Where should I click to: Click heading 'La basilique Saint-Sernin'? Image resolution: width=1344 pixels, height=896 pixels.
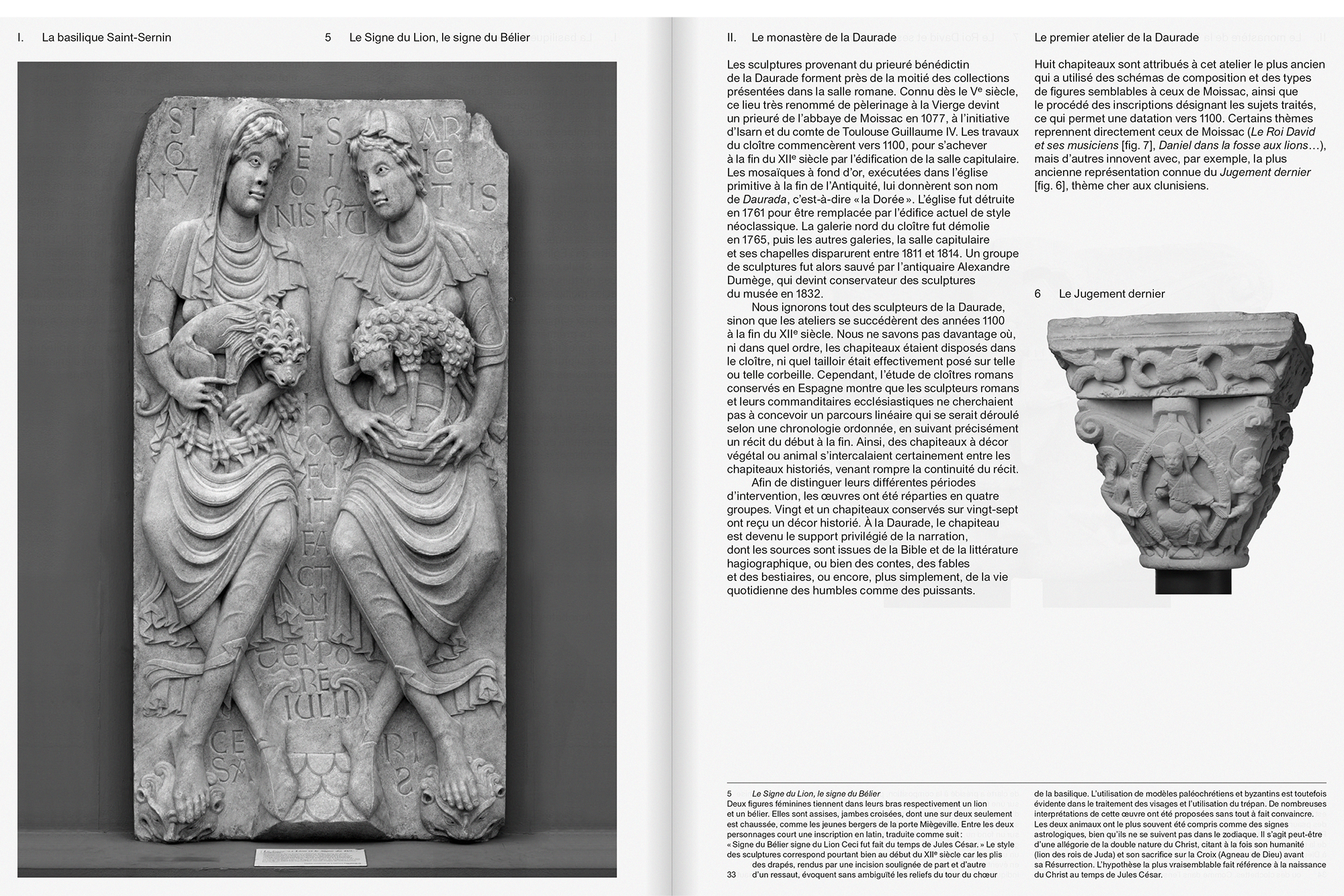pyautogui.click(x=106, y=38)
